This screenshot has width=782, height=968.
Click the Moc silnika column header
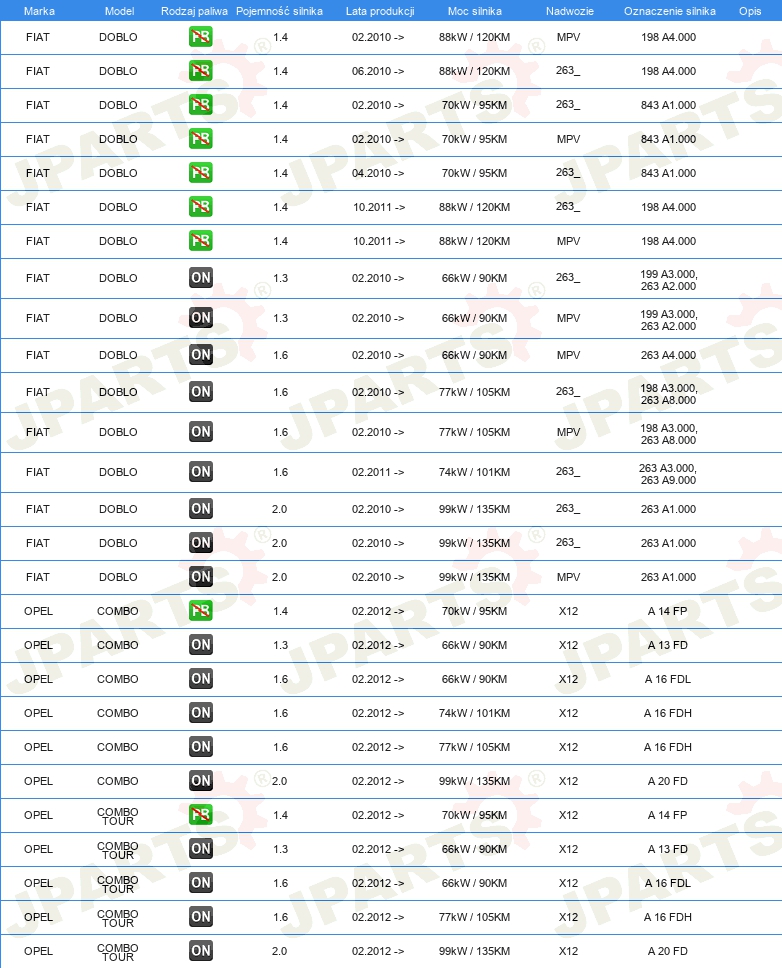click(x=475, y=11)
